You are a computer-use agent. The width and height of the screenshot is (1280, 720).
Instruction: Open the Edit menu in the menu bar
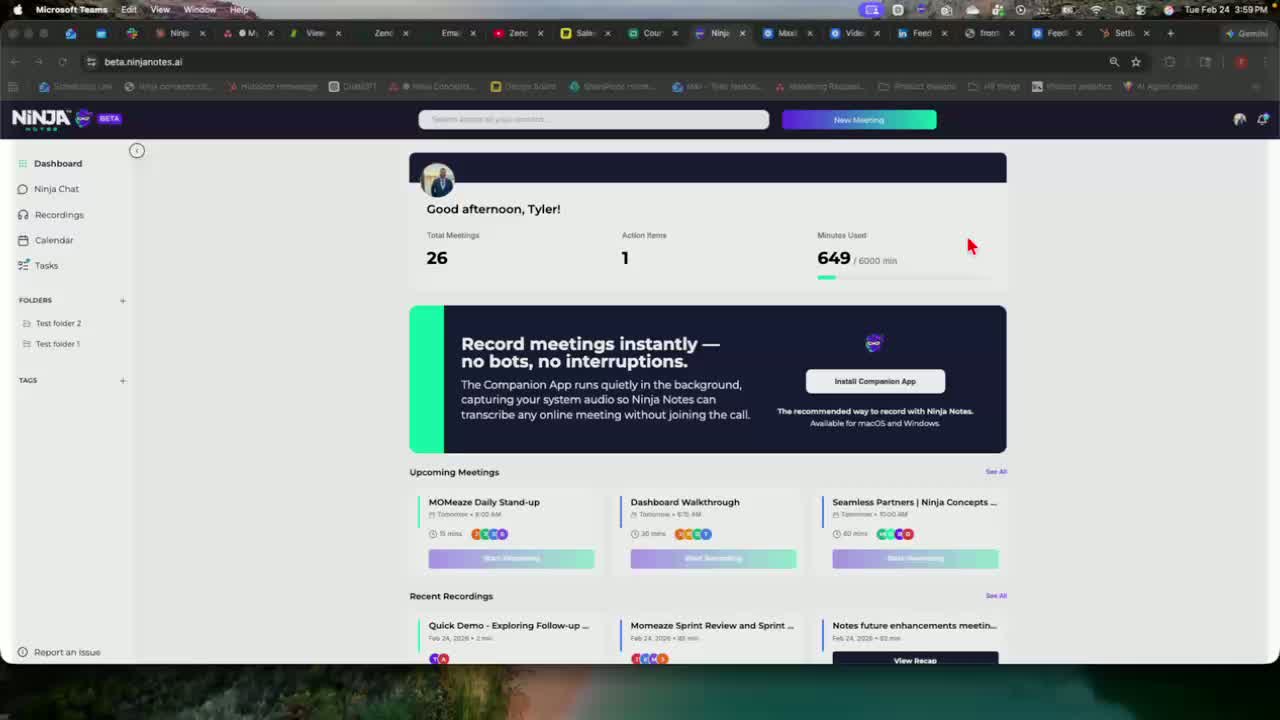[129, 10]
